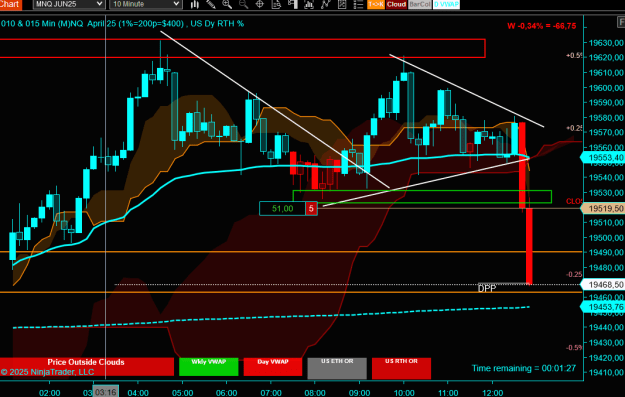Click the 19519,50 price marker

(x=603, y=208)
